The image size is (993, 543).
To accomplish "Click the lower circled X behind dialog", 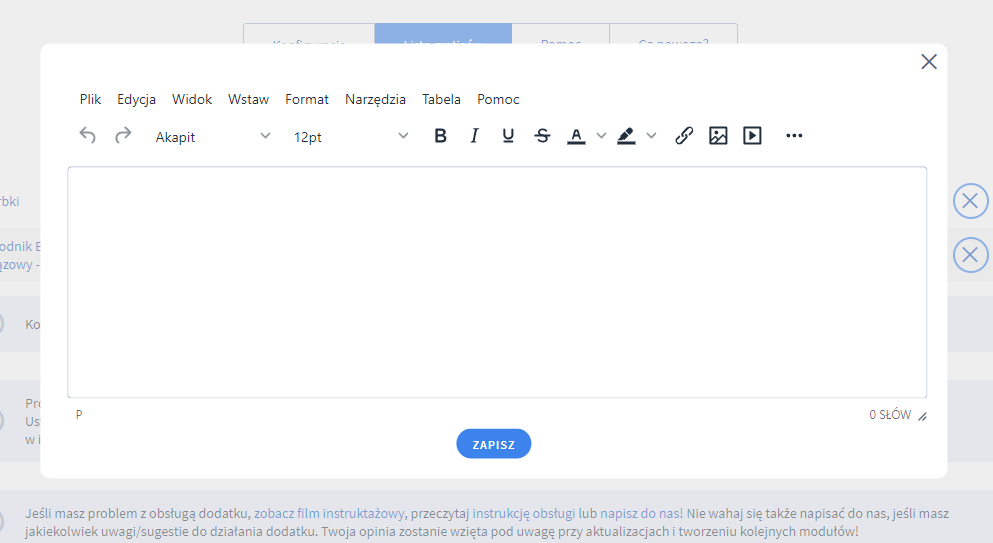I will [970, 255].
